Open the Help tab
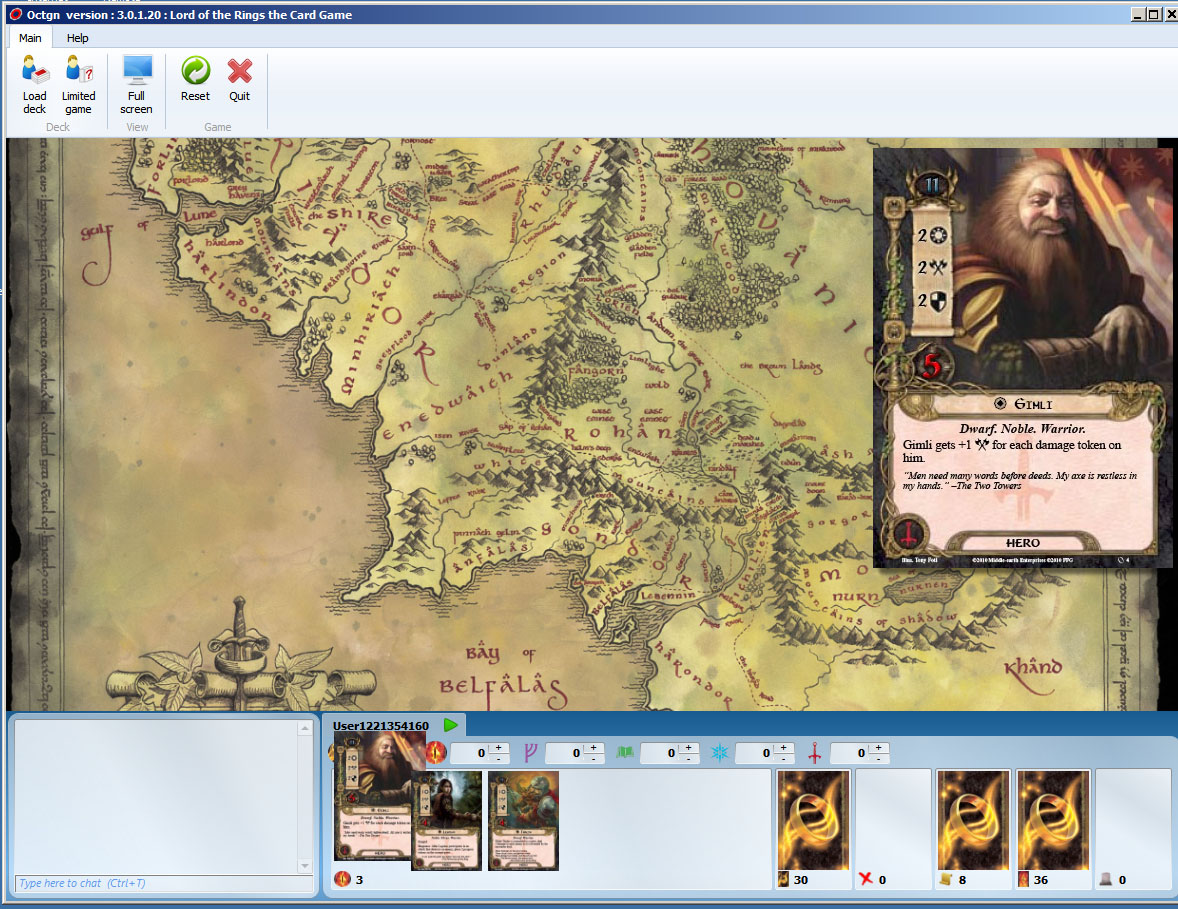The height and width of the screenshot is (909, 1178). (x=77, y=38)
